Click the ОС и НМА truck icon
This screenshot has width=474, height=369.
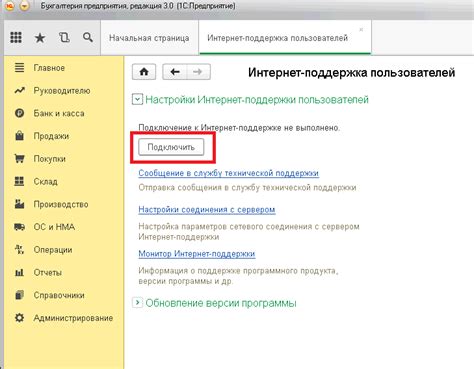coord(20,227)
